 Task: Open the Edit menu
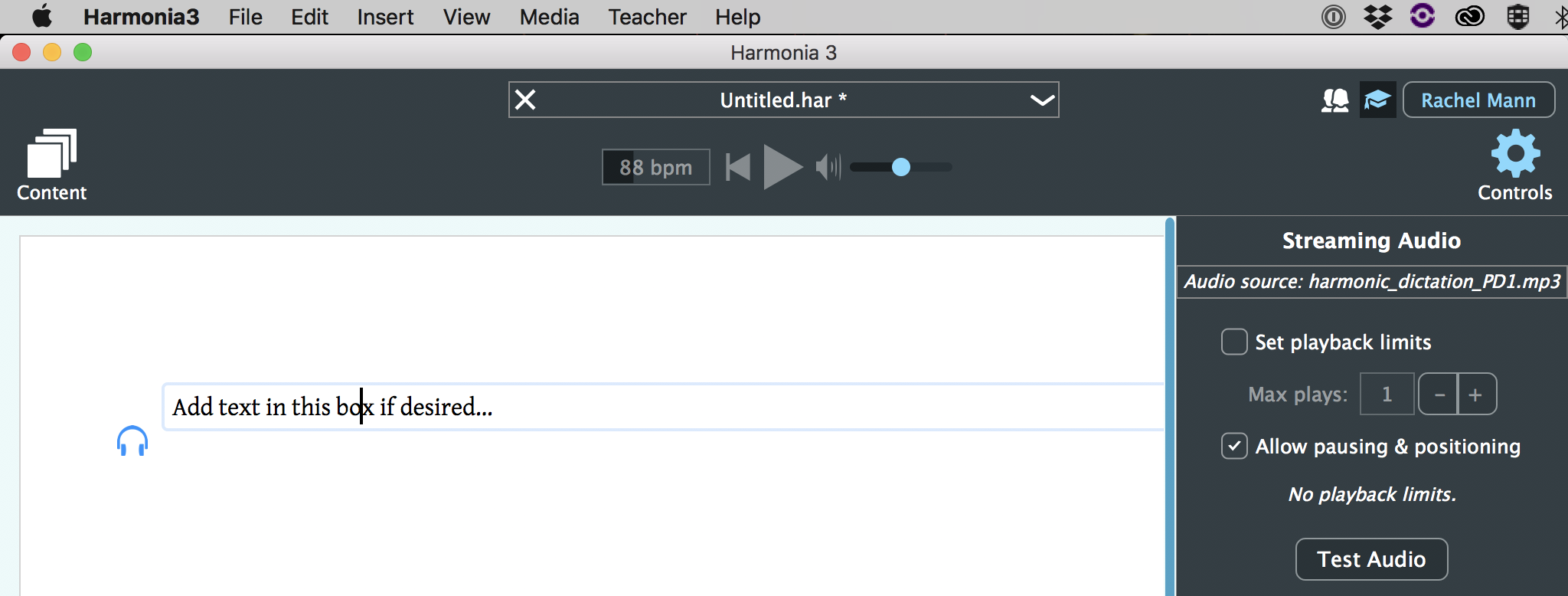(309, 17)
